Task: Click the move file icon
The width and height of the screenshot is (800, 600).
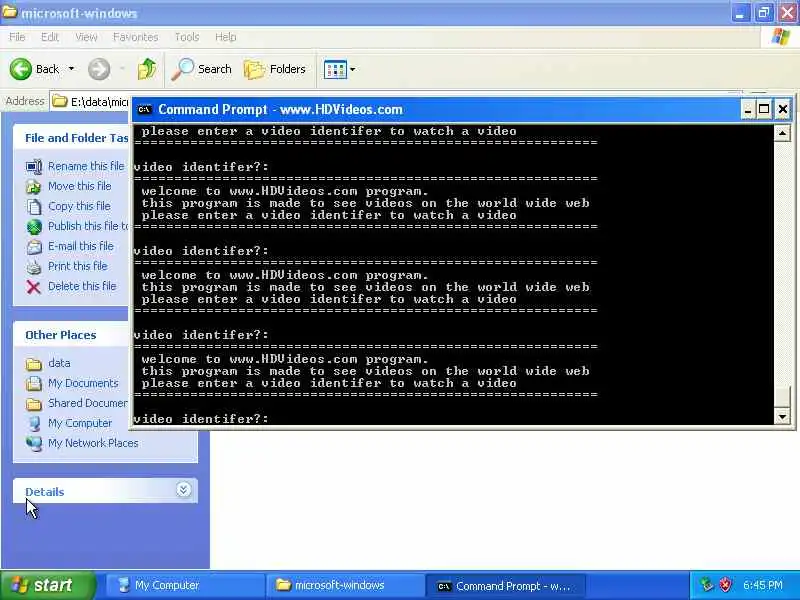Action: [34, 187]
